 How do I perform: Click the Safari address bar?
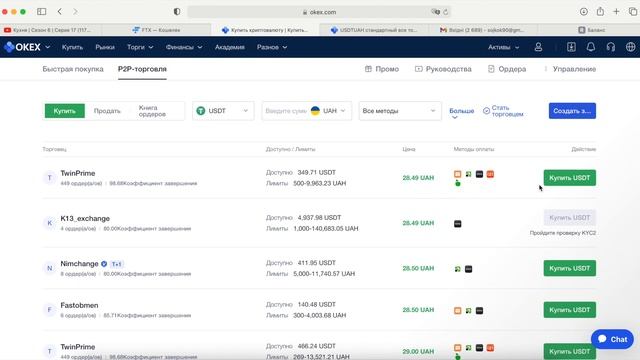click(x=319, y=12)
